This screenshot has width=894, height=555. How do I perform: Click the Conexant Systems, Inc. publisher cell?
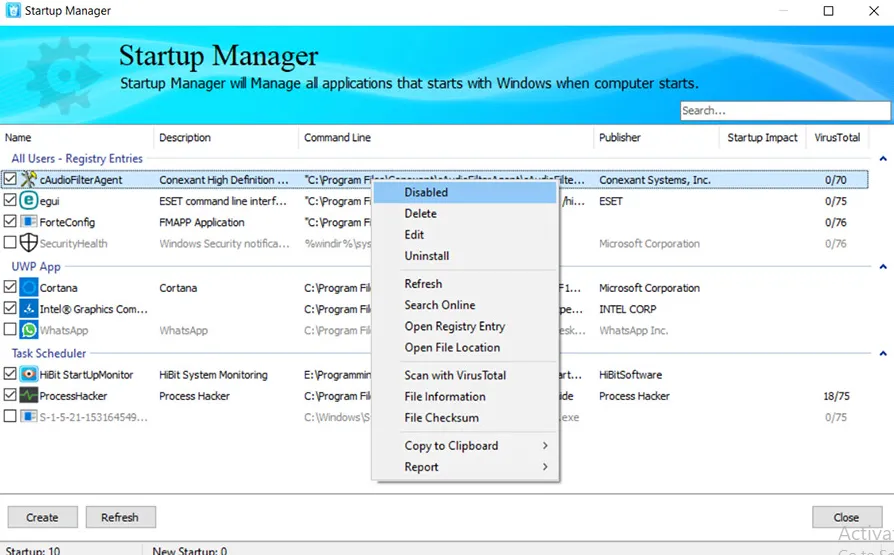(655, 180)
